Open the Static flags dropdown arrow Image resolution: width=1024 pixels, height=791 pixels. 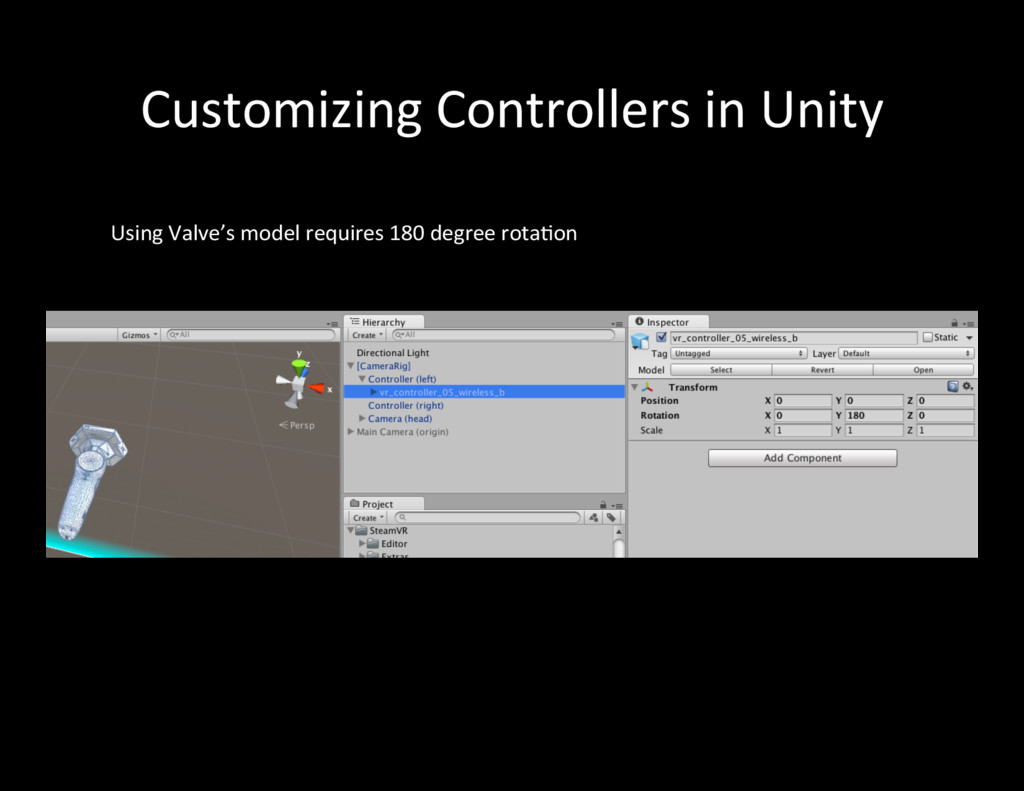[969, 338]
